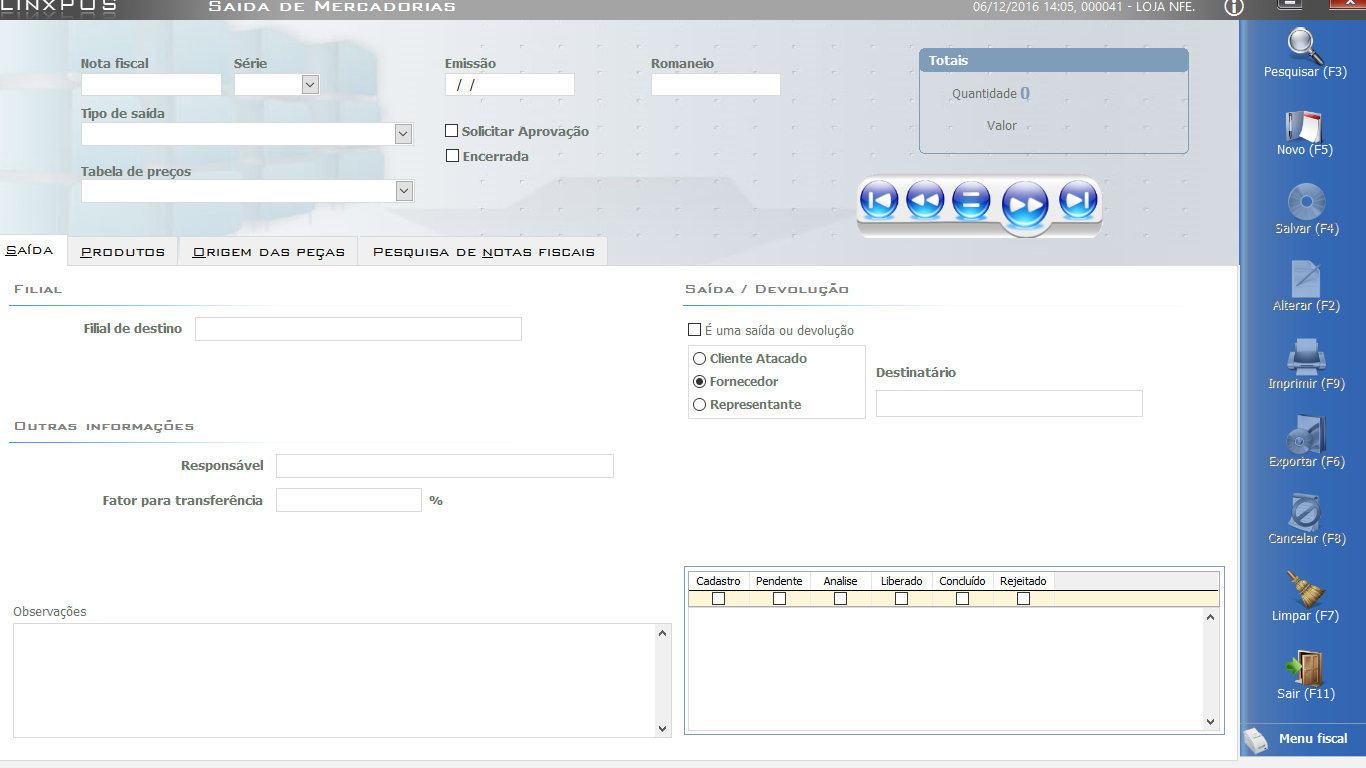Click the "Valor" label in Totais
Screen dimensions: 1366x768
(1002, 126)
